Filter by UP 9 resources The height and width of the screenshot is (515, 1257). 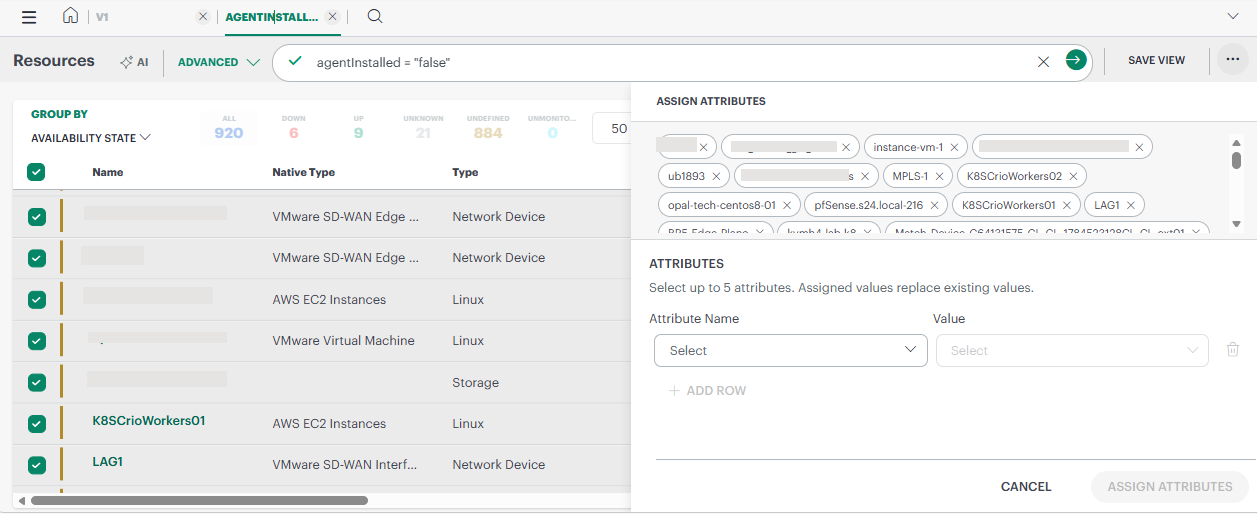(358, 127)
